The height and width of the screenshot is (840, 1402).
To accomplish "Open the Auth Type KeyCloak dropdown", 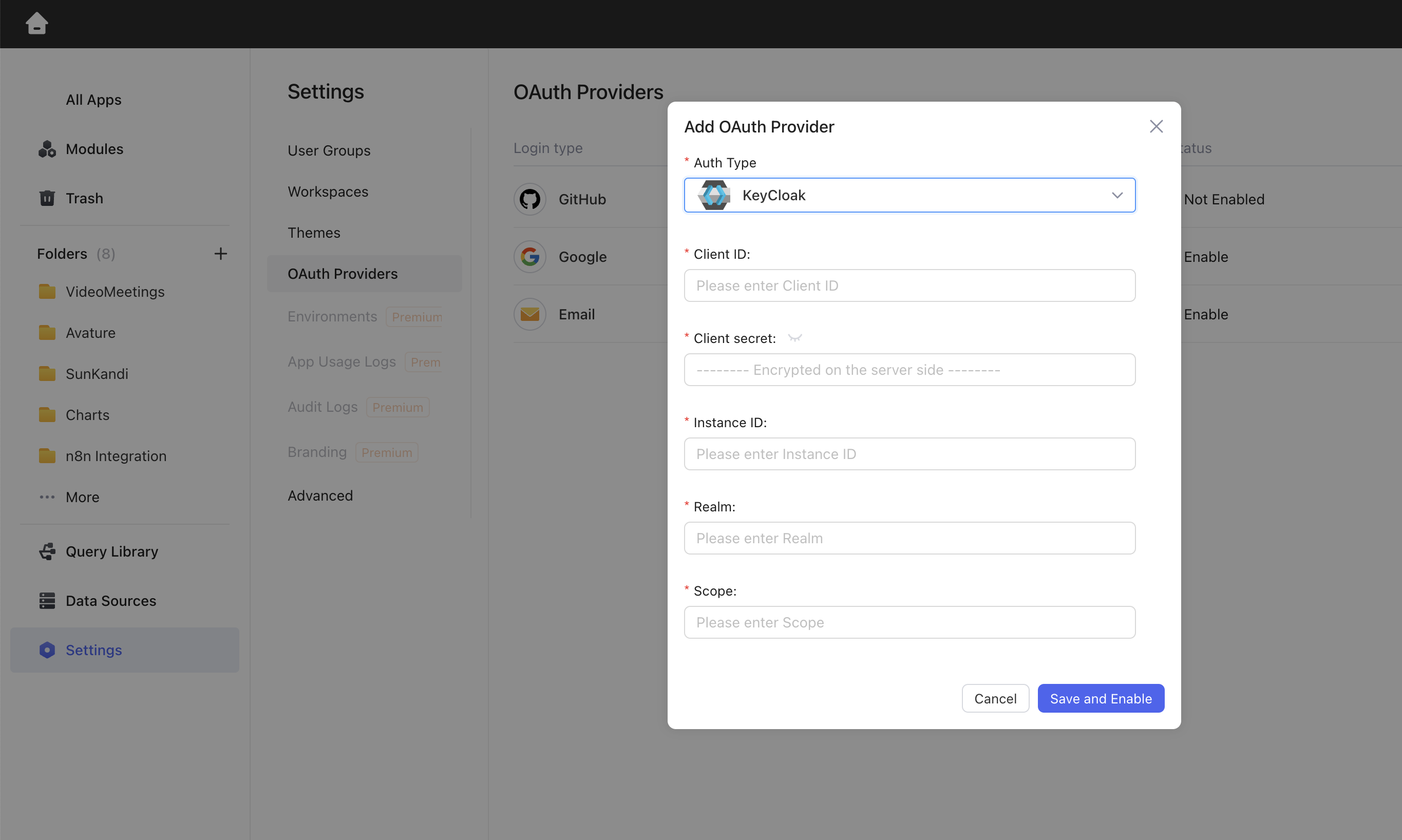I will [909, 195].
